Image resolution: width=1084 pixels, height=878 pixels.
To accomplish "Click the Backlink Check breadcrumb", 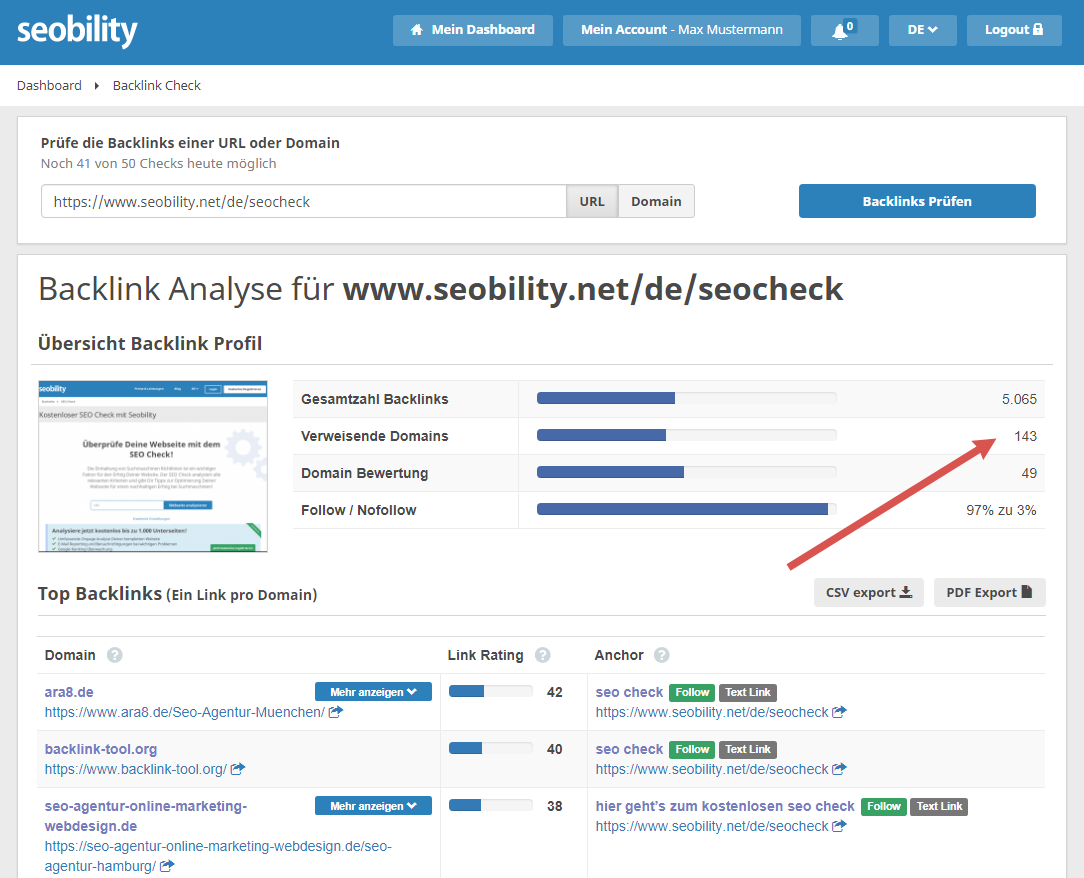I will [x=156, y=86].
